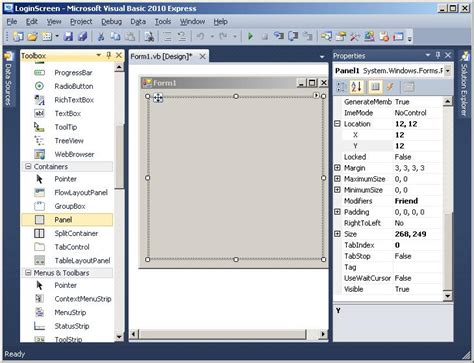
Task: Click the Size value 268, 249 field
Action: click(418, 234)
